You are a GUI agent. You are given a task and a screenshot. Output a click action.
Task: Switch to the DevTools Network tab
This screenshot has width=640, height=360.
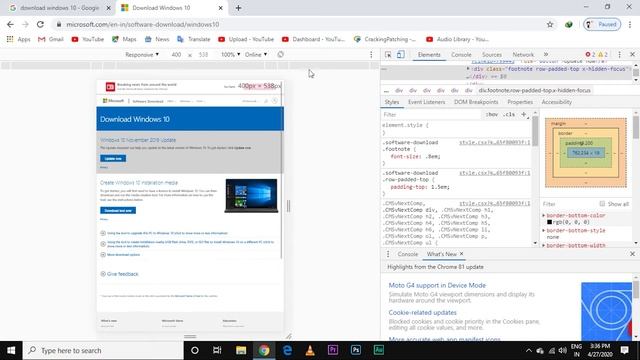coord(523,55)
